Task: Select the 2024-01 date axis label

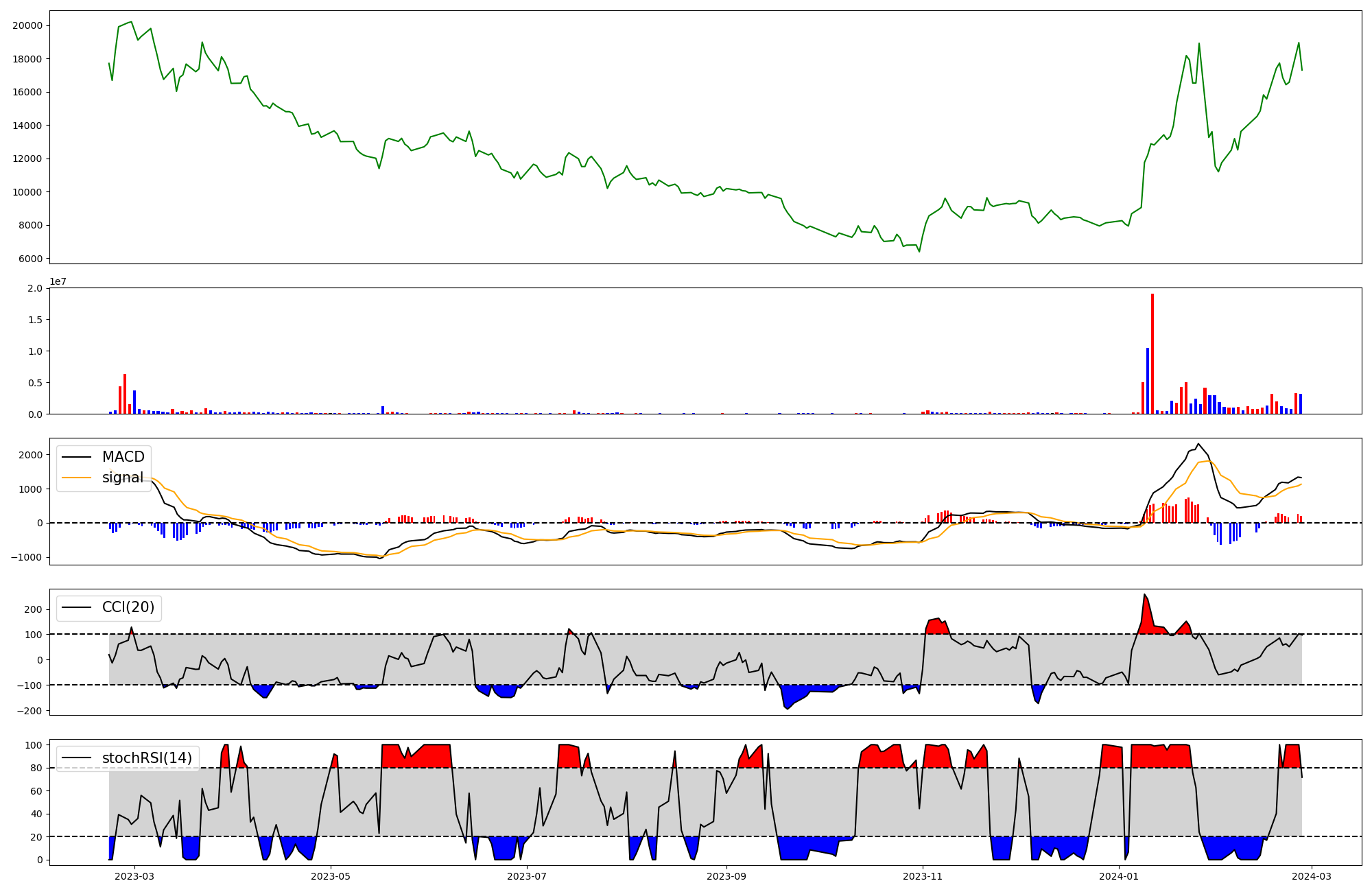Action: point(1119,876)
